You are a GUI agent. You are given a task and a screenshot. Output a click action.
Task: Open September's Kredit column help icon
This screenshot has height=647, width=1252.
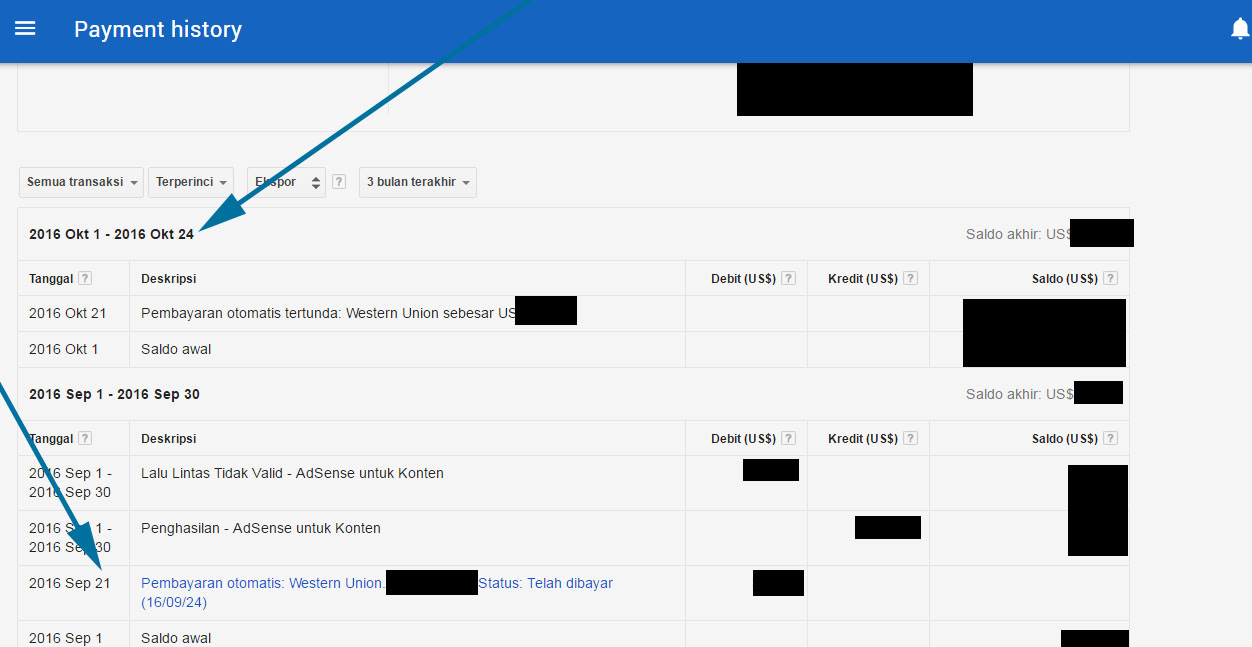point(910,438)
